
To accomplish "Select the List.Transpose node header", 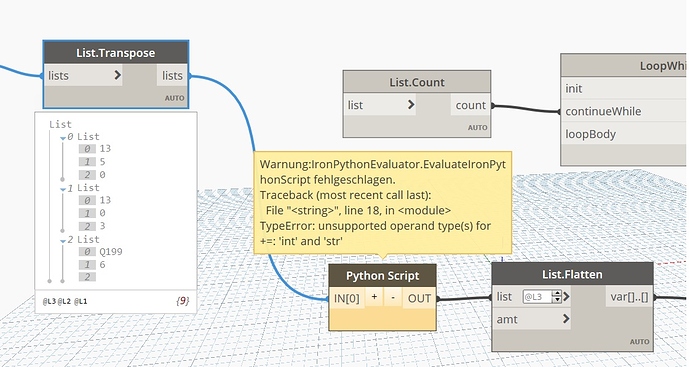I will coord(116,53).
